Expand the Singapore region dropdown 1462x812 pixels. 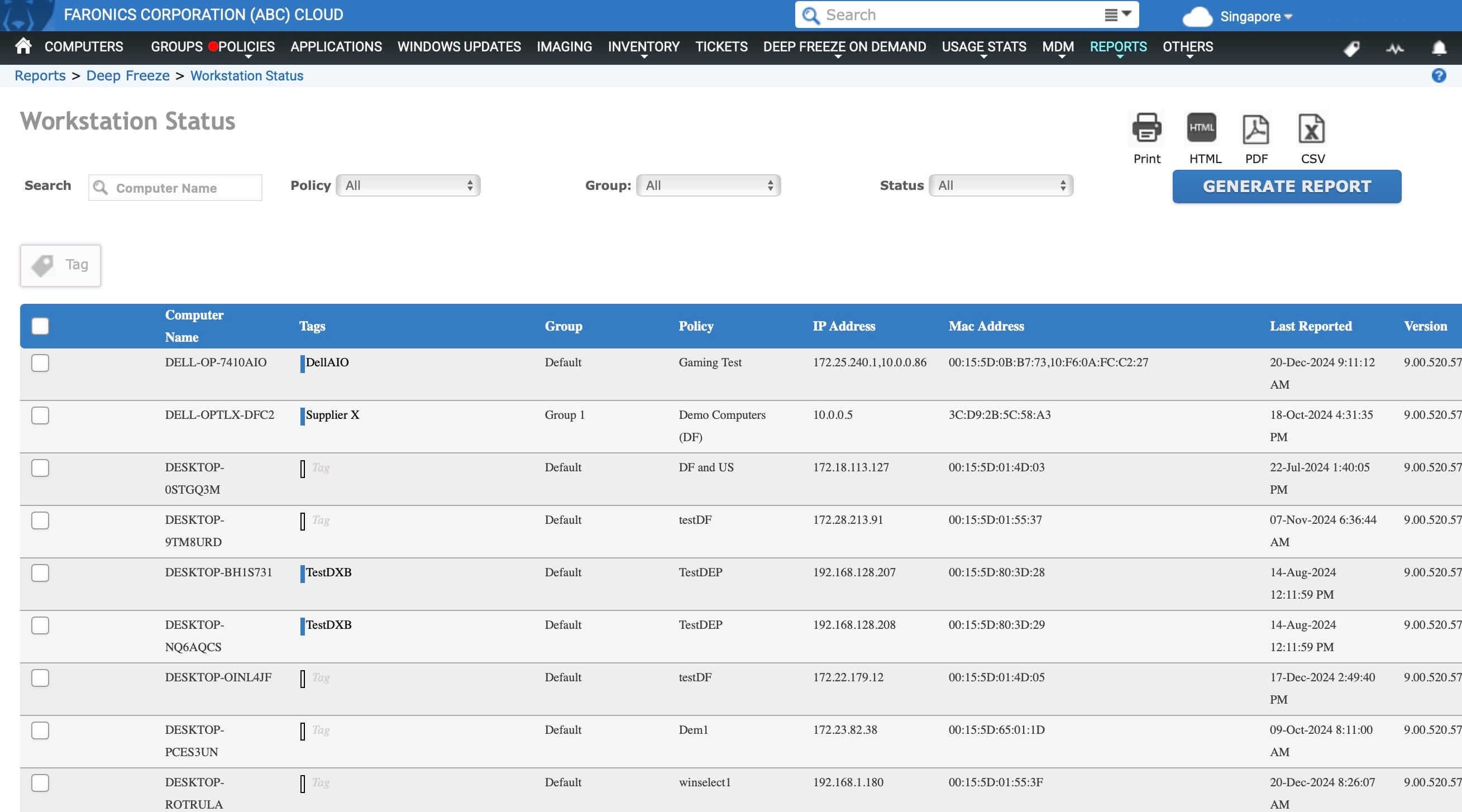(1256, 16)
